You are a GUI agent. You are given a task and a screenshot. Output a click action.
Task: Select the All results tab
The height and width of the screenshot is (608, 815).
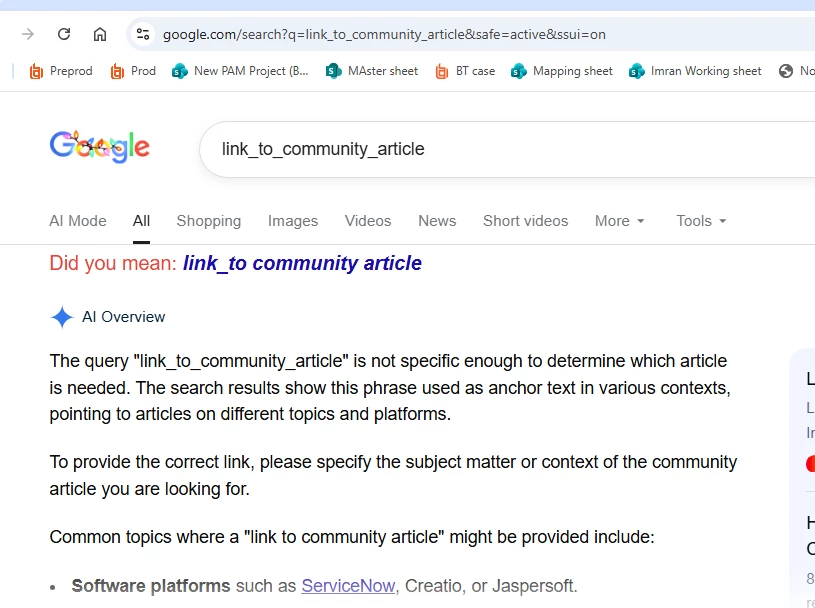[141, 221]
